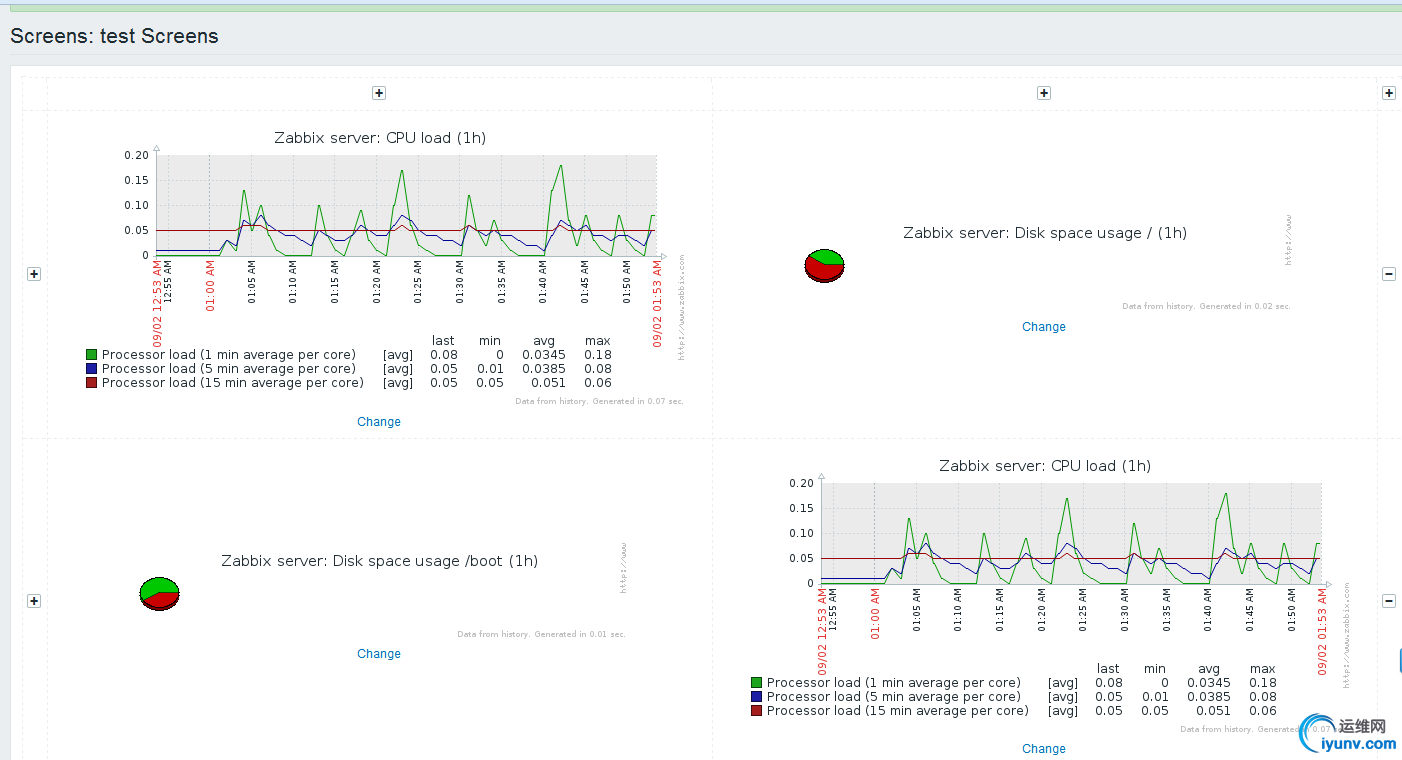1402x760 pixels.
Task: Click green 1 min legend swatch in top-left graph
Action: (92, 355)
